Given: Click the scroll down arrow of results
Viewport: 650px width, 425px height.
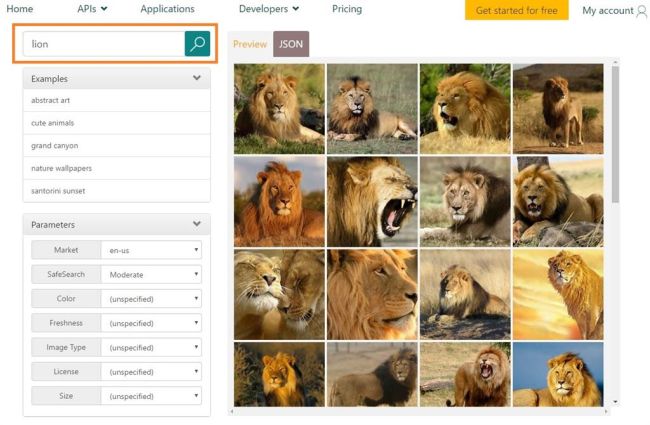Looking at the screenshot, I should (x=615, y=401).
